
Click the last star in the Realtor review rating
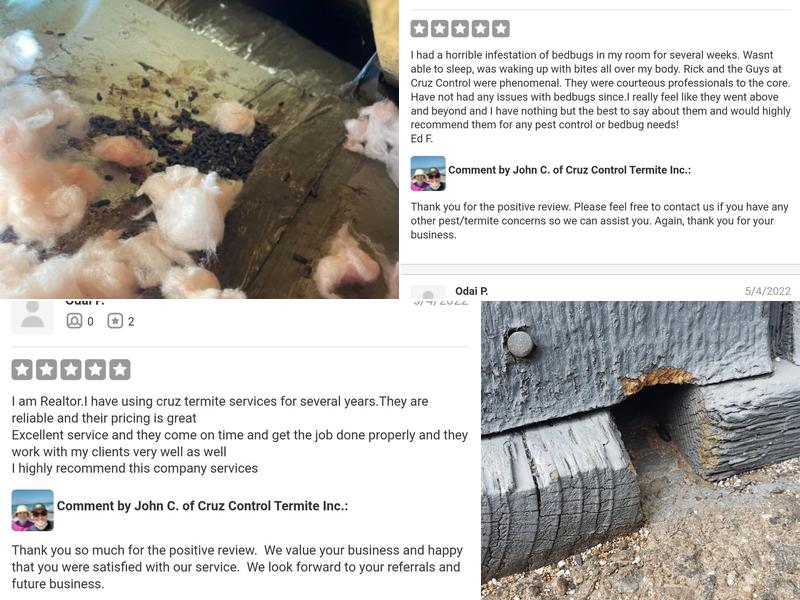click(x=120, y=369)
